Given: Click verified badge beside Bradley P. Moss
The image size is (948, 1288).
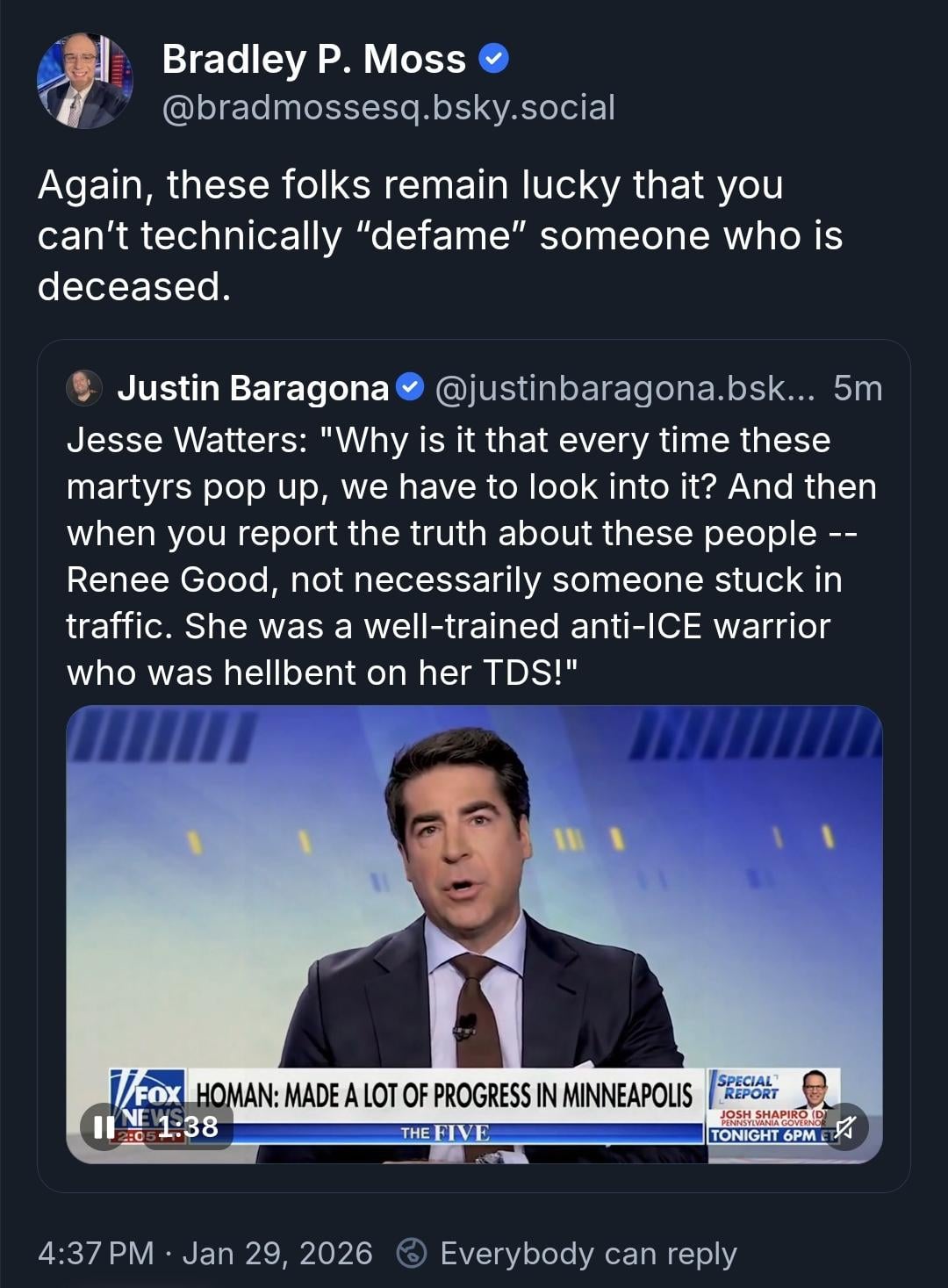Looking at the screenshot, I should (493, 59).
